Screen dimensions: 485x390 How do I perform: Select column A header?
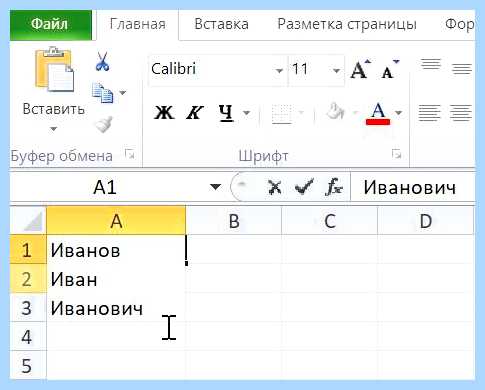[116, 220]
